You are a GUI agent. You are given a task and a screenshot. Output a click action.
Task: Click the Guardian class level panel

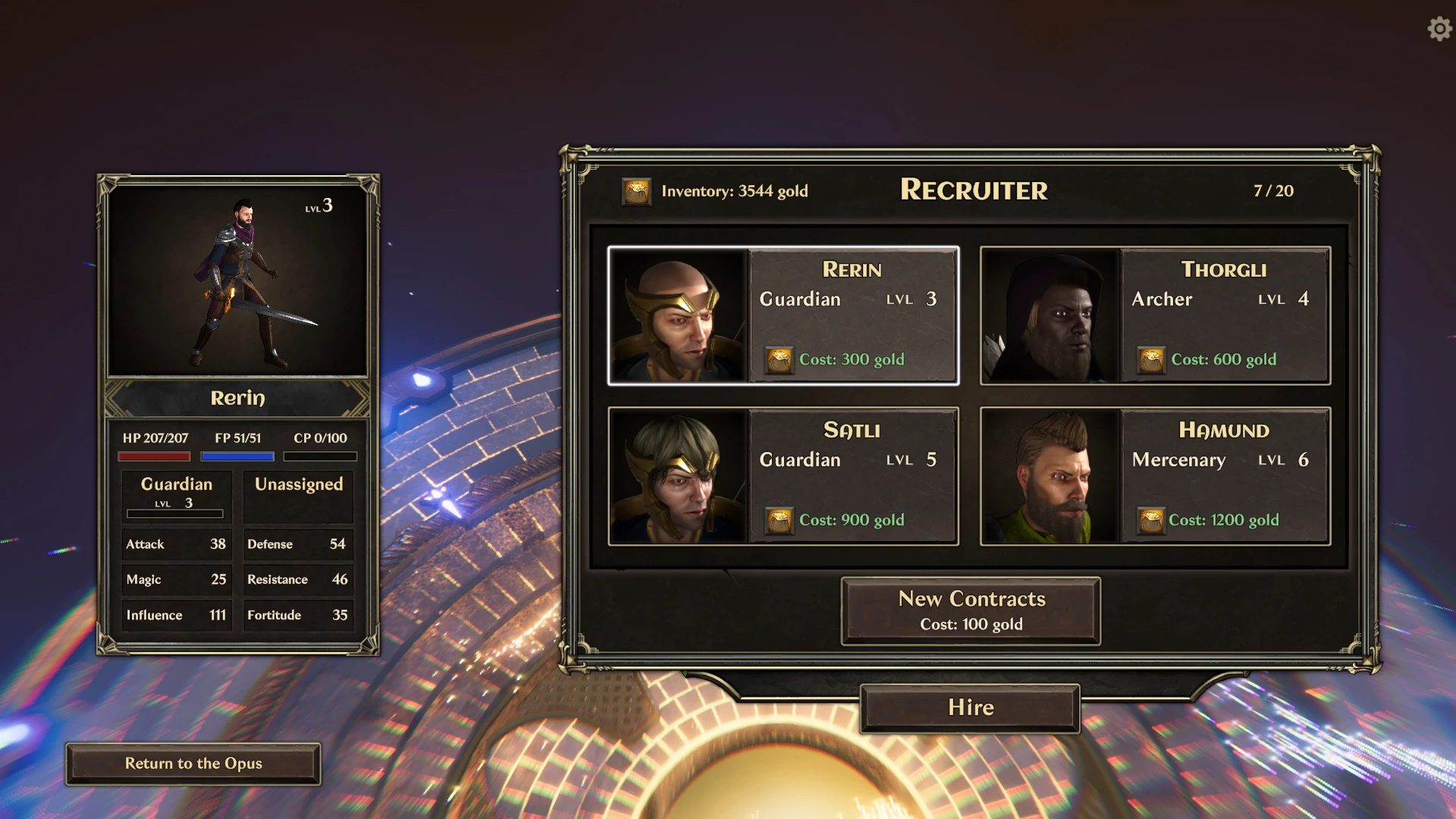[x=176, y=497]
